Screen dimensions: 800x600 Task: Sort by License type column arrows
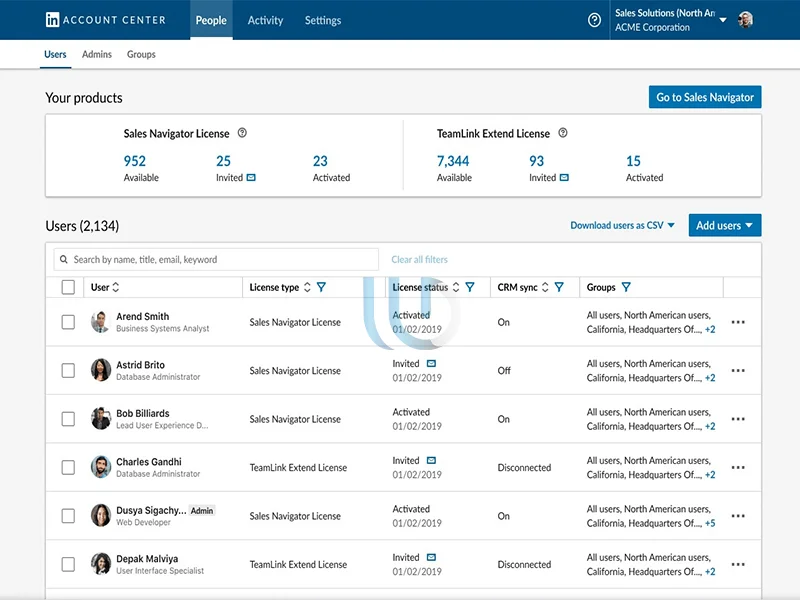[307, 287]
